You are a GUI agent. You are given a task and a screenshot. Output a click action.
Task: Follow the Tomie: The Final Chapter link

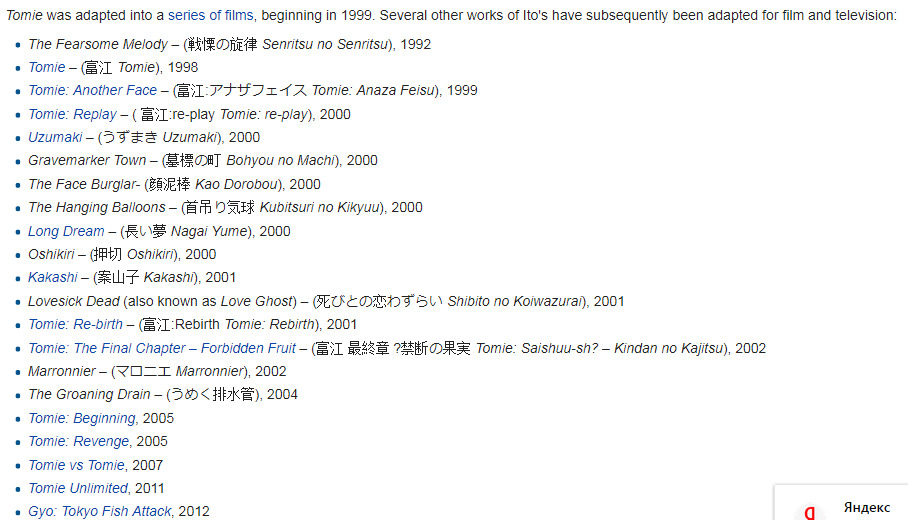click(162, 348)
